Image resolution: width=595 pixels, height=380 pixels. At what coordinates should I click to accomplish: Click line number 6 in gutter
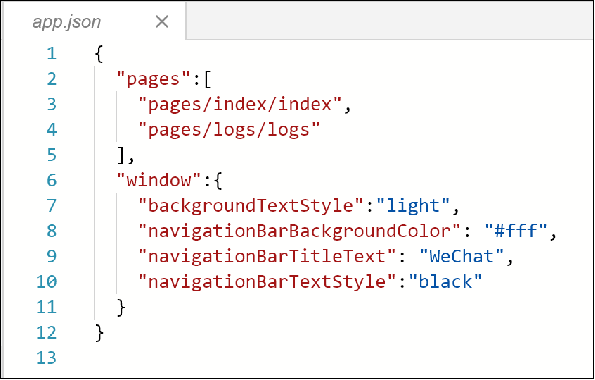tap(52, 180)
